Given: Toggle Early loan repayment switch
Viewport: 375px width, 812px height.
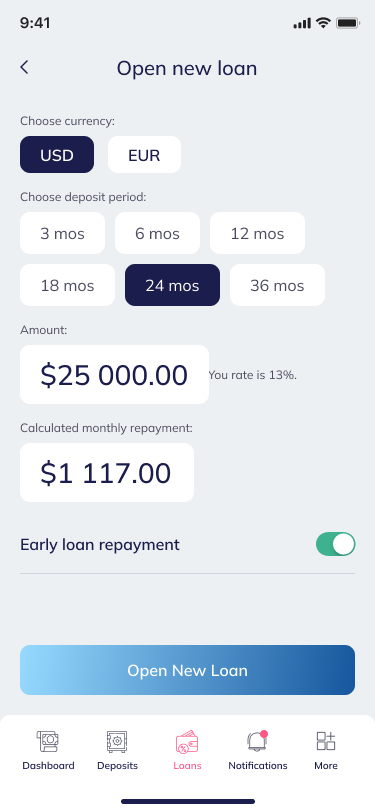Looking at the screenshot, I should click(x=336, y=544).
